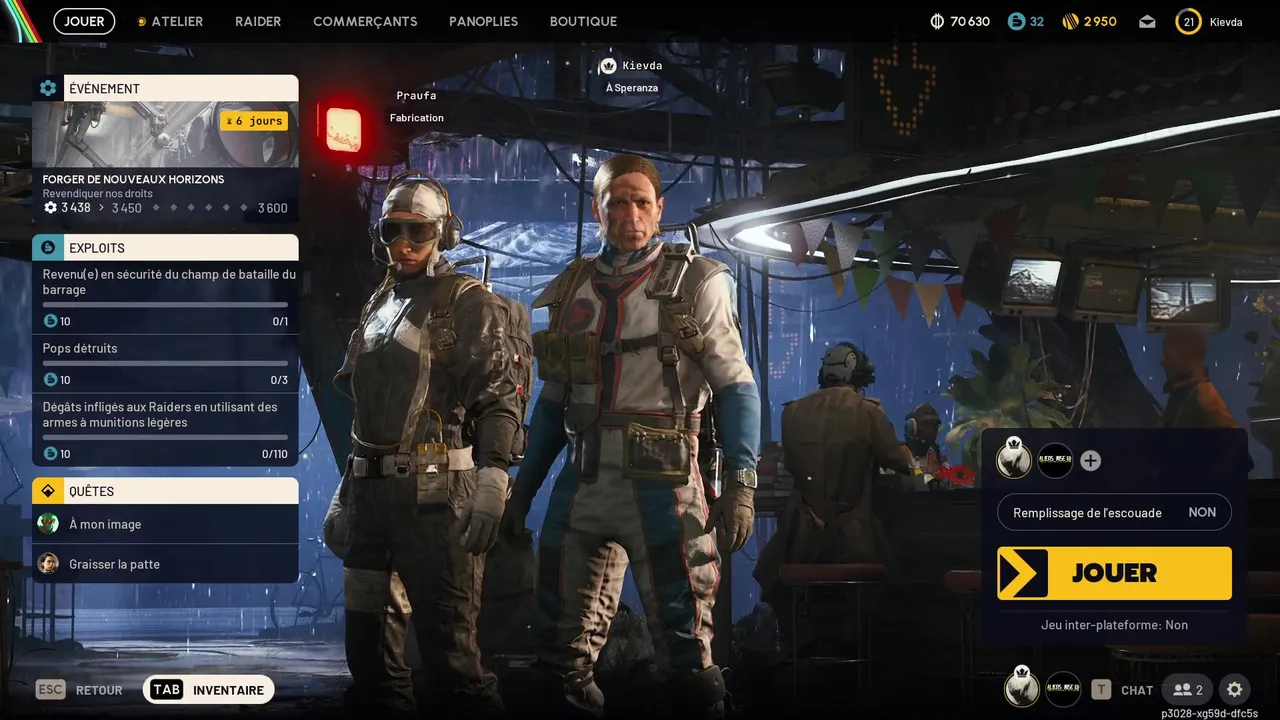Open the TAB INVENTAIRE button
Screen dimensions: 1280x720
tap(208, 690)
